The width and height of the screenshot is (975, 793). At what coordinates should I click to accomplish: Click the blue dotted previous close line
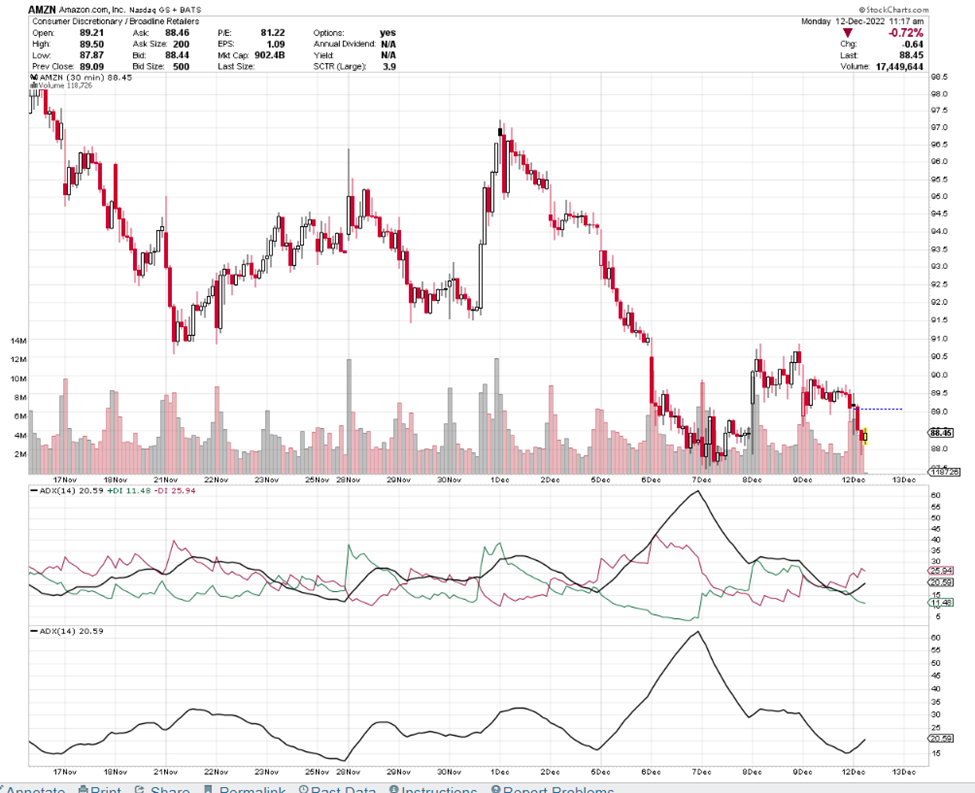point(880,409)
